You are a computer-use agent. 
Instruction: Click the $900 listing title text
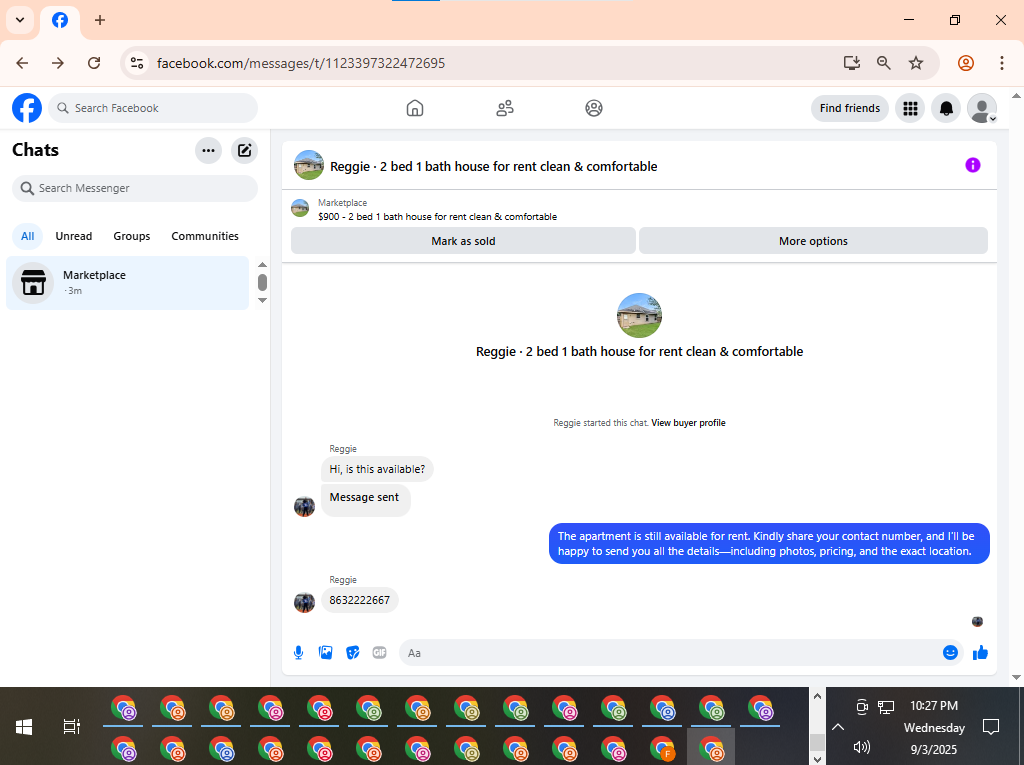click(x=438, y=216)
